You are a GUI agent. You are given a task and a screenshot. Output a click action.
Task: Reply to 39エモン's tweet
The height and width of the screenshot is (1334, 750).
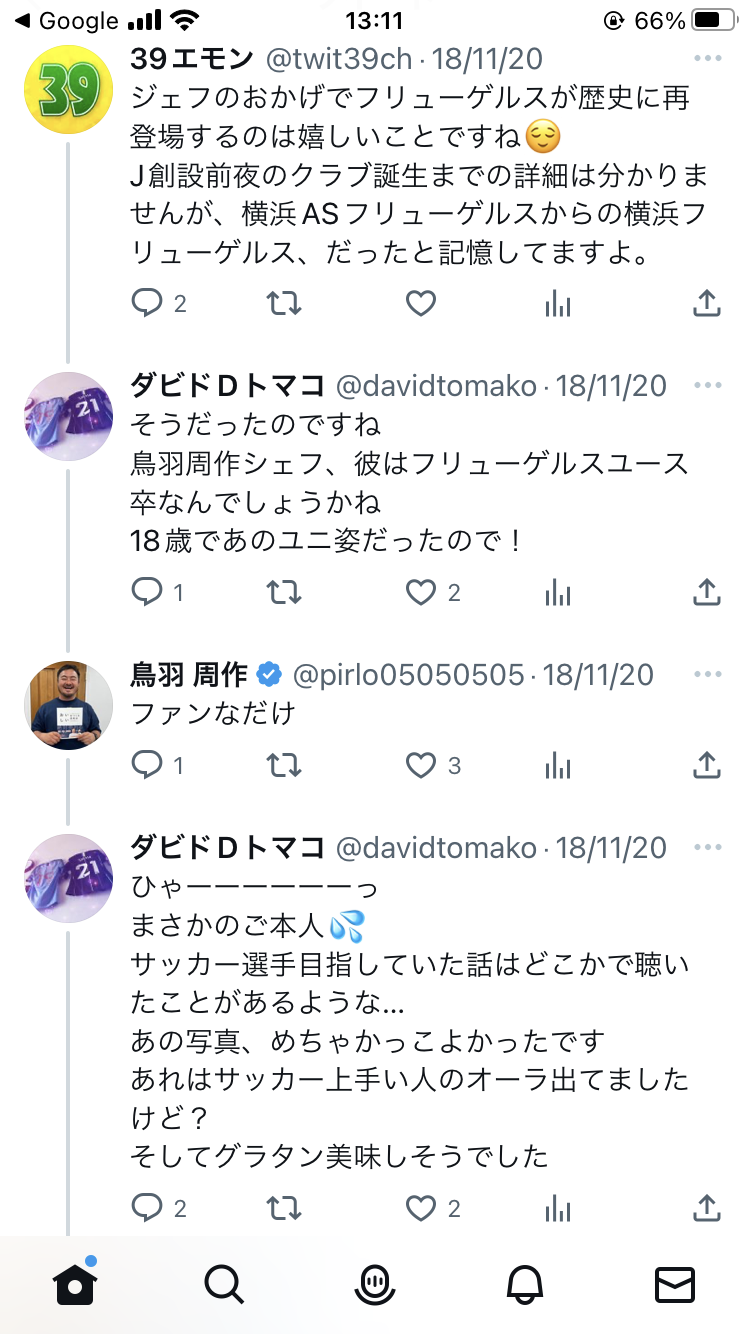(148, 303)
